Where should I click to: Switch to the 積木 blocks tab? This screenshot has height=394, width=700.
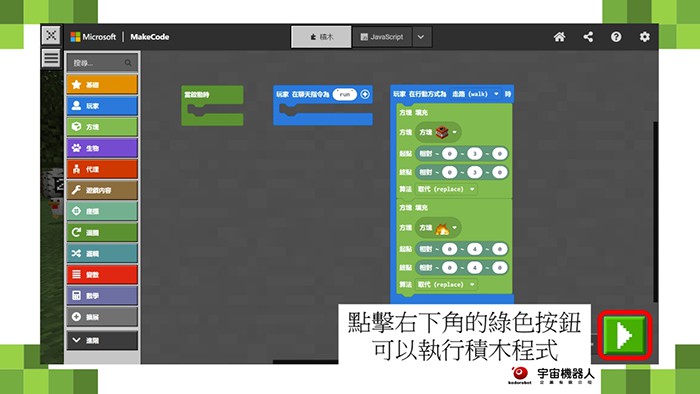tap(321, 37)
